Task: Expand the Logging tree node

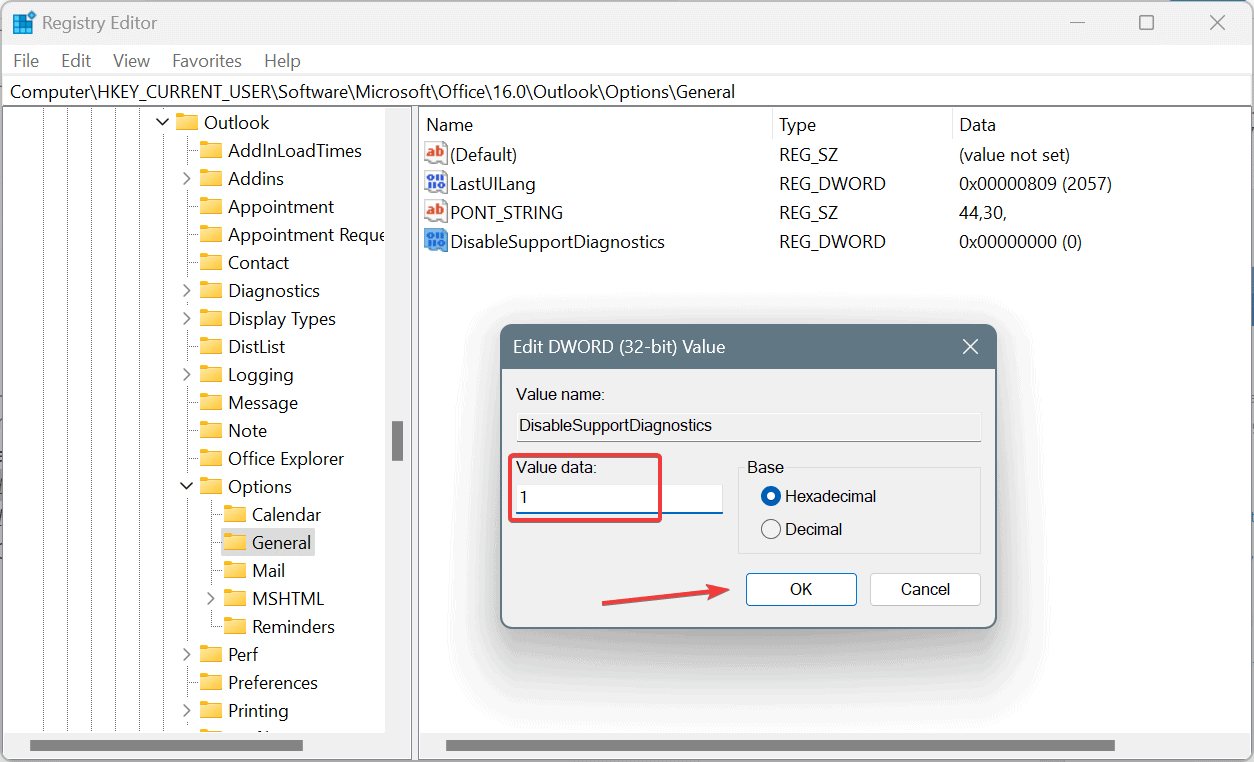Action: 187,374
